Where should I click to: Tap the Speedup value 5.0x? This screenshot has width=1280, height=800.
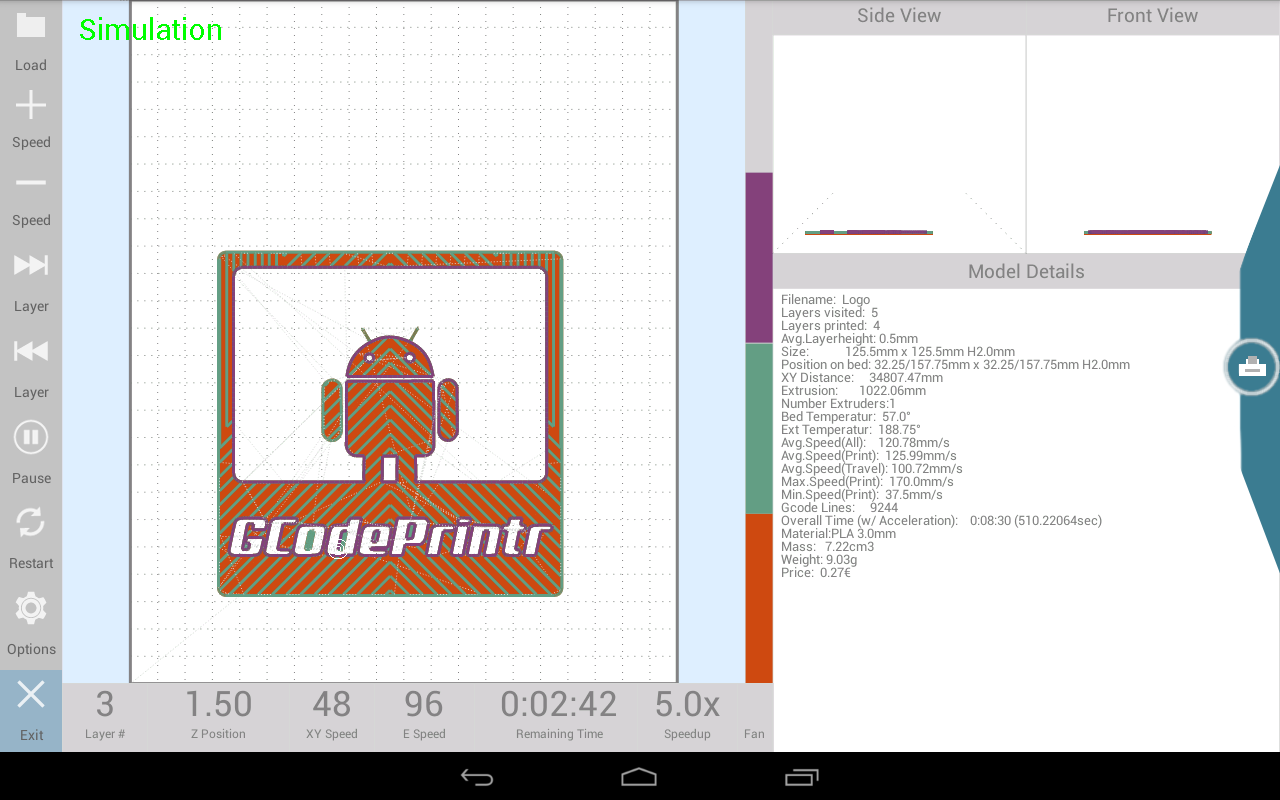coord(687,705)
